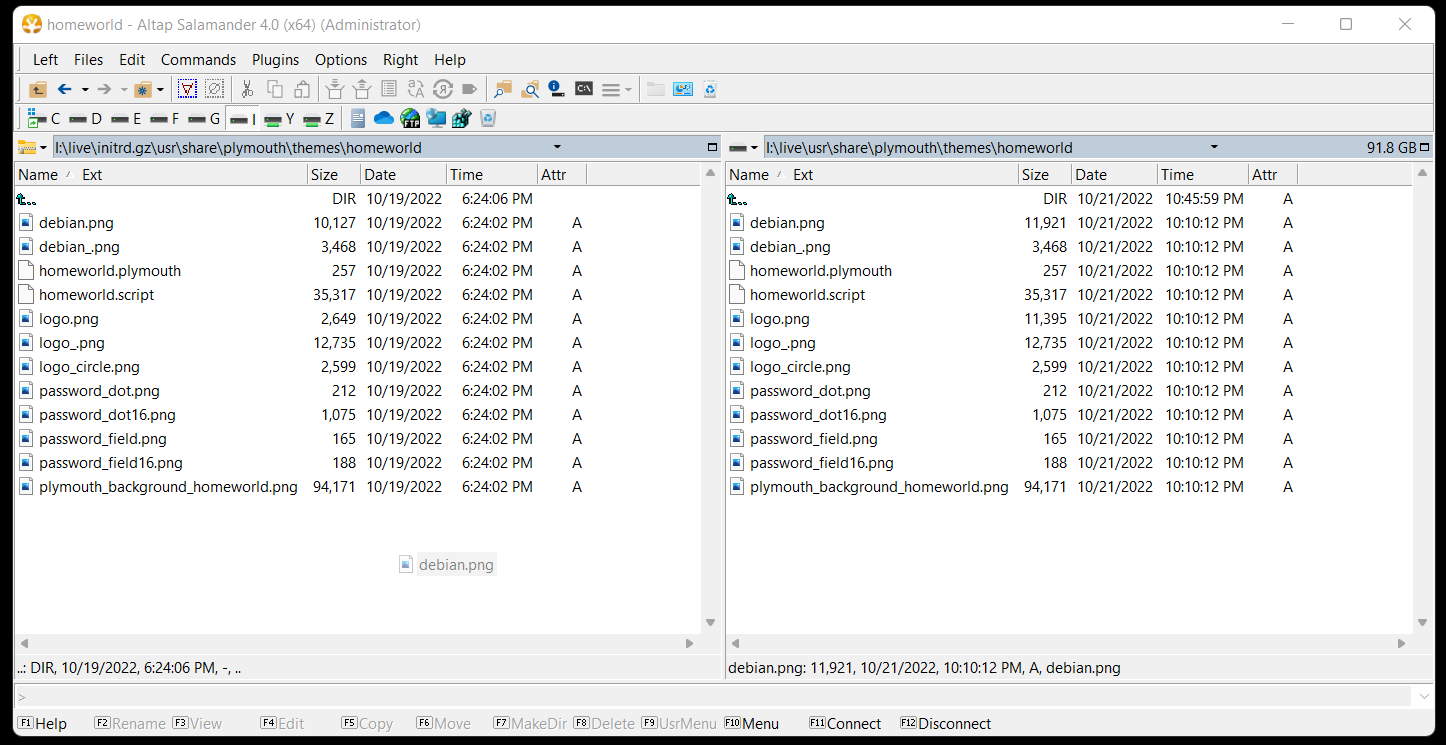The image size is (1446, 745).
Task: Expand right panel path history dropdown
Action: click(x=1214, y=147)
